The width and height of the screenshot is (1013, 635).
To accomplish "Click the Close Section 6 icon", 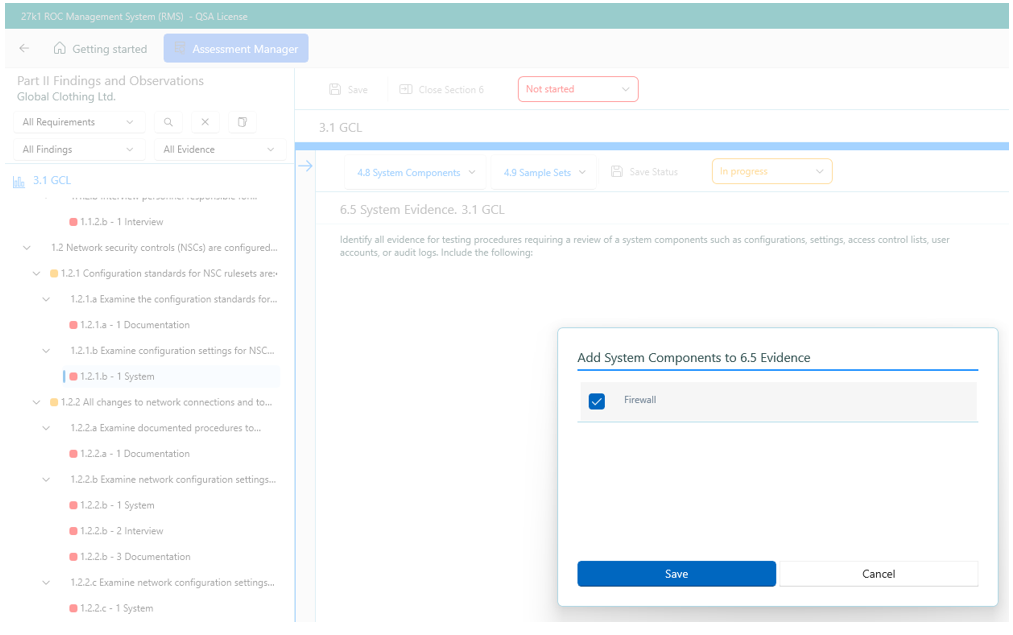I will coord(405,89).
